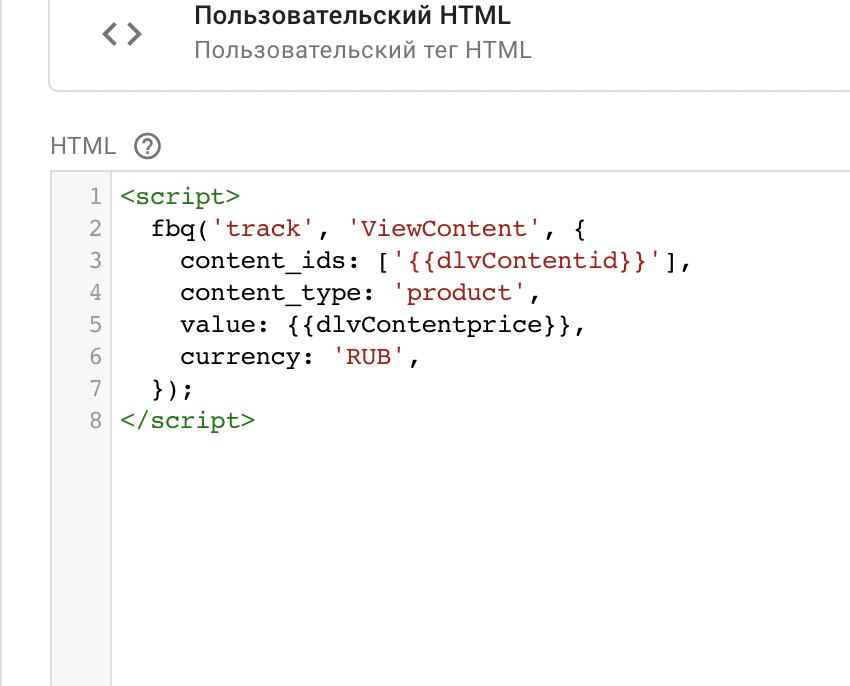Click the 'Пользовательский тег HTML' subtitle
Screen dimensions: 850x686
click(363, 50)
